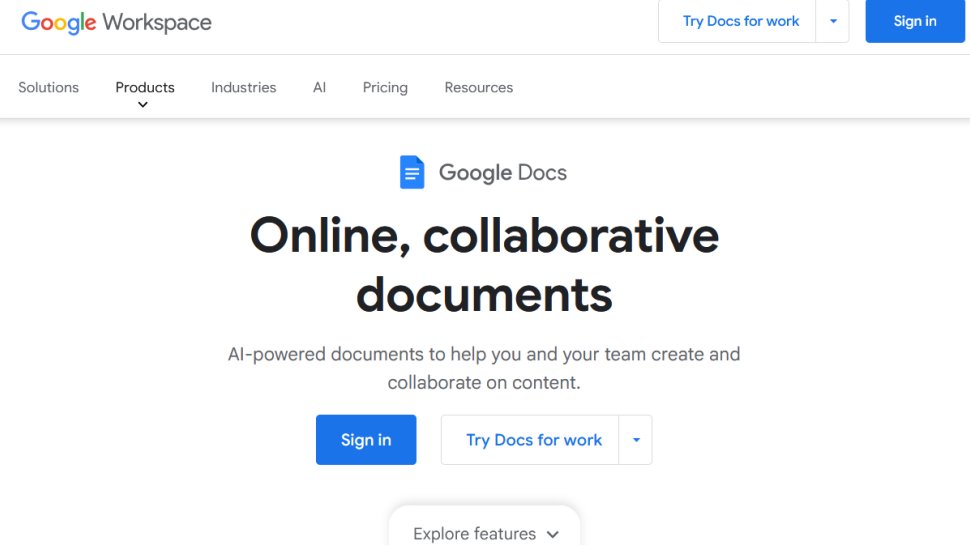Open the Products menu
The height and width of the screenshot is (545, 970).
(145, 87)
